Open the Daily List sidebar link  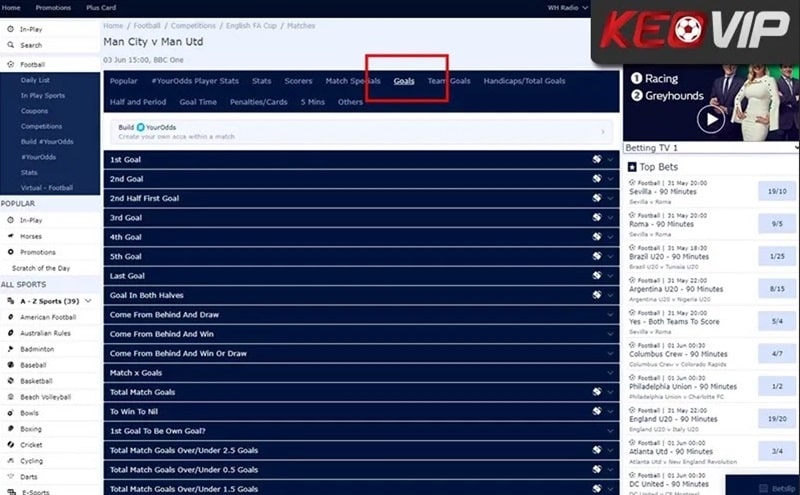click(x=35, y=80)
